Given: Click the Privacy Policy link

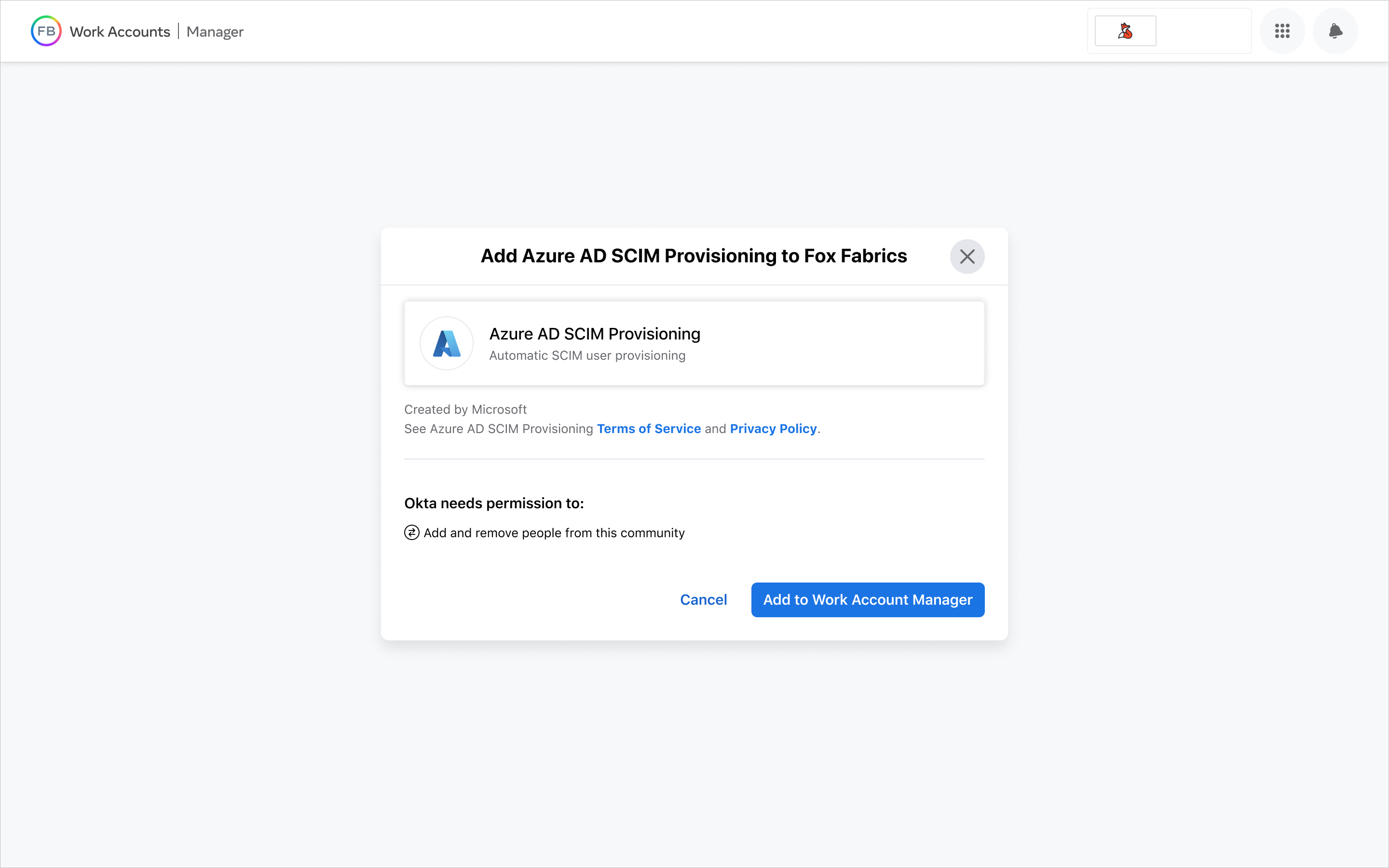Looking at the screenshot, I should tap(774, 428).
